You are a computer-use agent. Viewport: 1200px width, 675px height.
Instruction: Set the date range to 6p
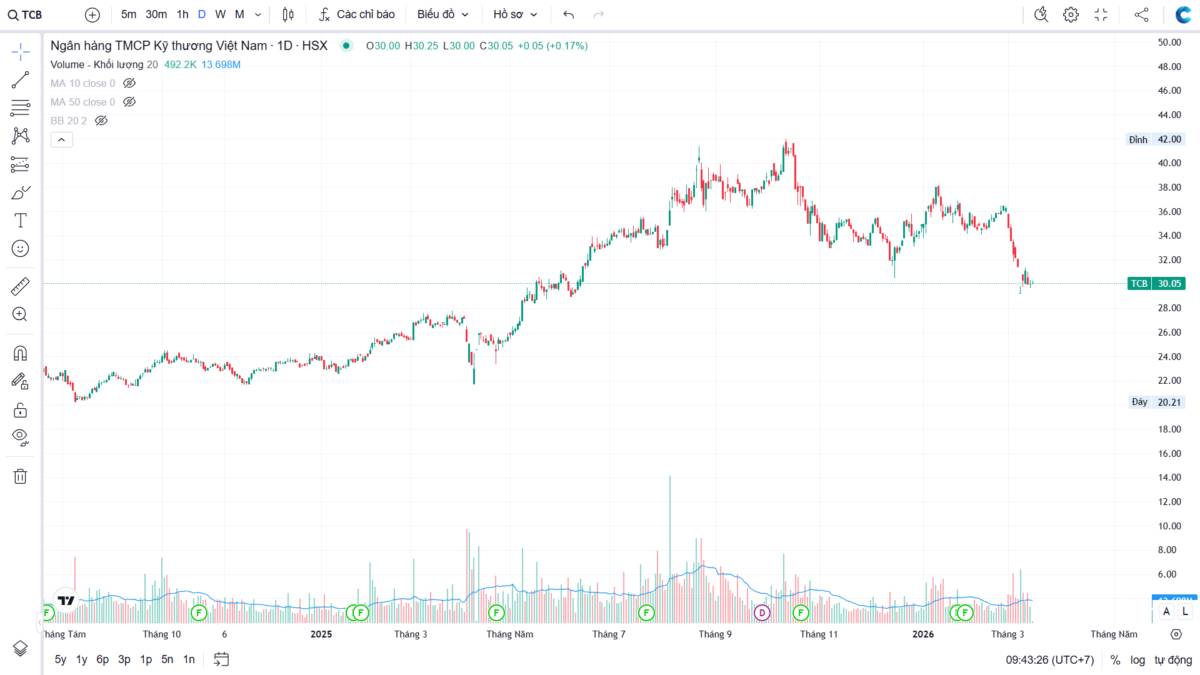pyautogui.click(x=103, y=659)
